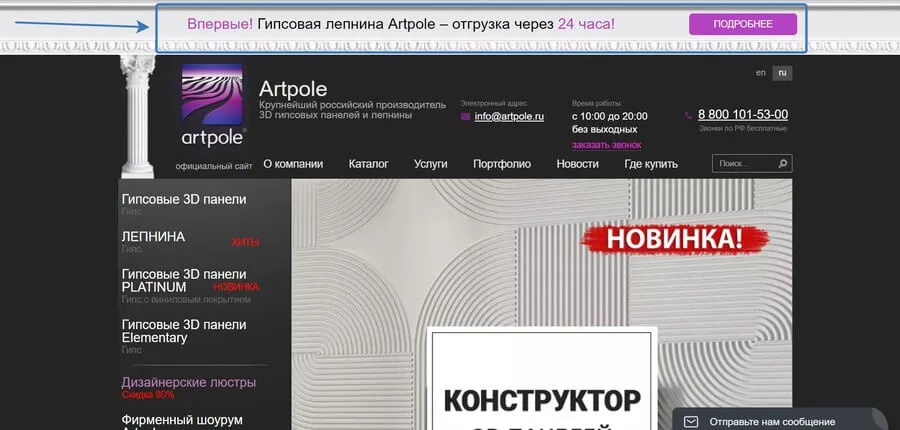Click the phone handset icon
Screen dimensions: 900x430
tap(689, 115)
